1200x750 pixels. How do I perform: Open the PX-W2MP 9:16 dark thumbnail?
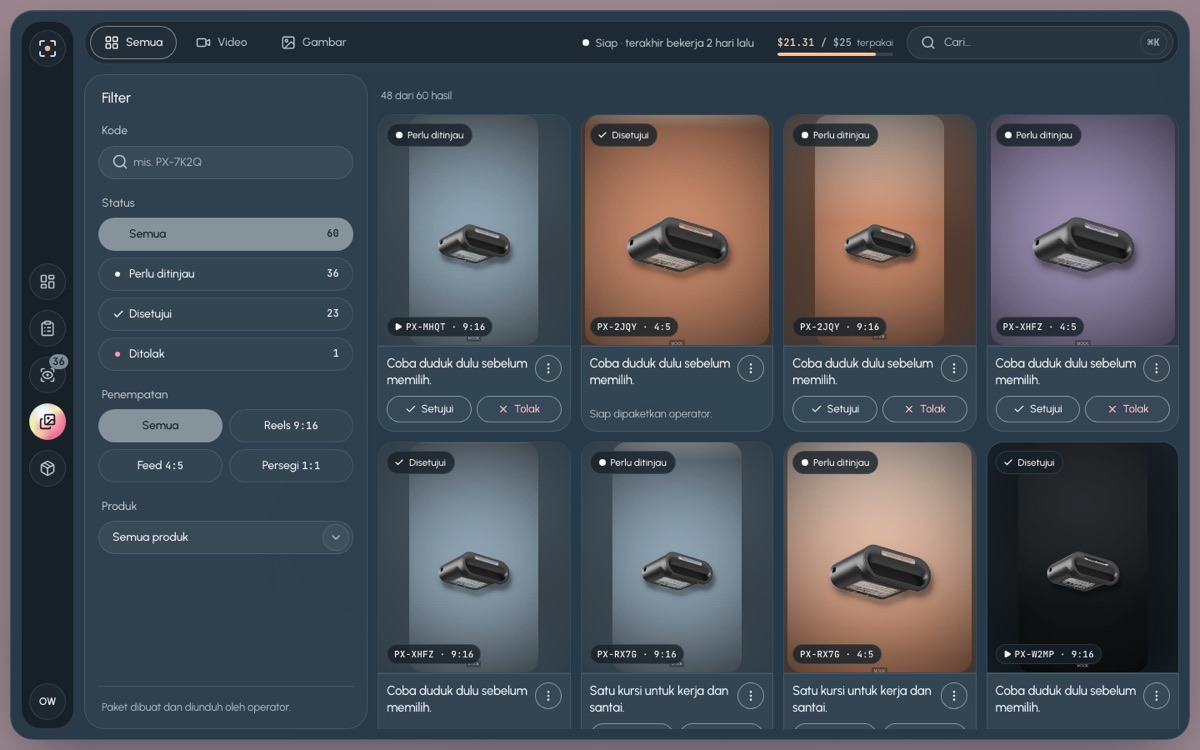pos(1083,558)
